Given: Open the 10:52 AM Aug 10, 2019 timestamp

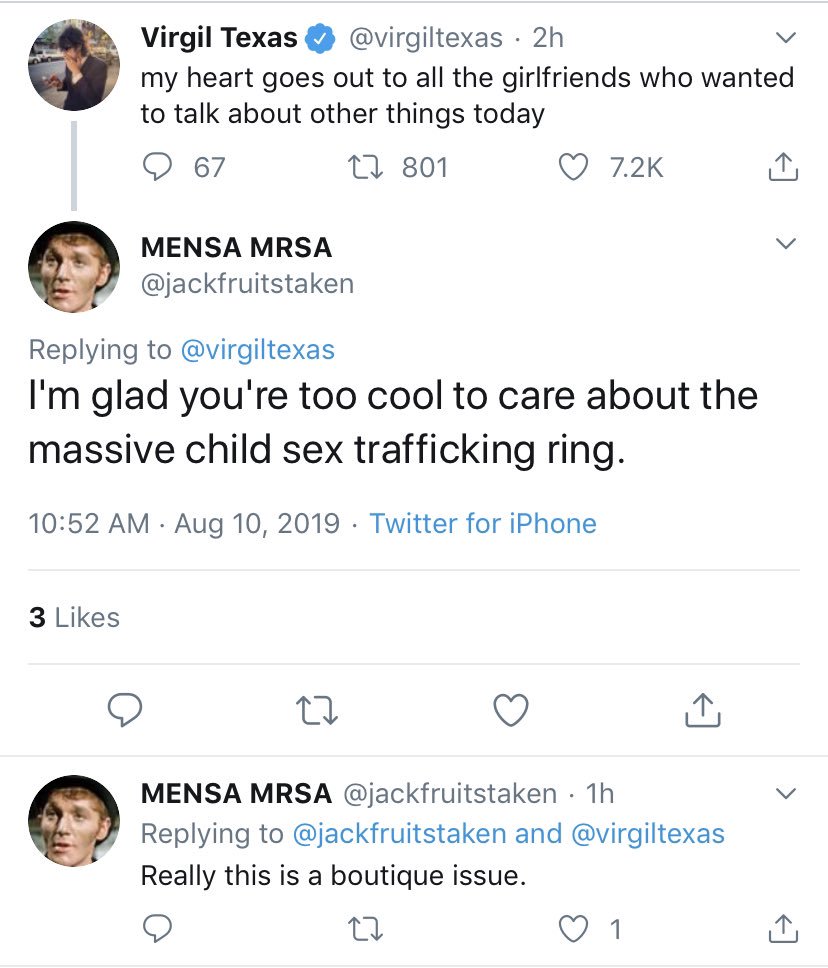Looking at the screenshot, I should pyautogui.click(x=184, y=524).
